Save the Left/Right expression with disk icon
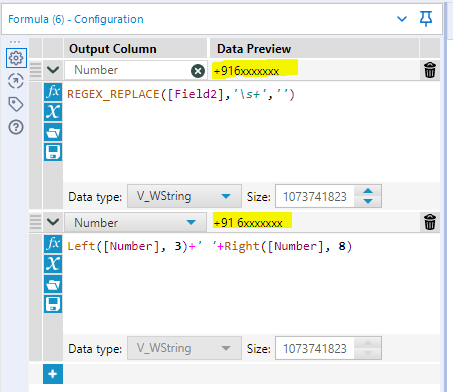453x392 pixels. click(53, 304)
